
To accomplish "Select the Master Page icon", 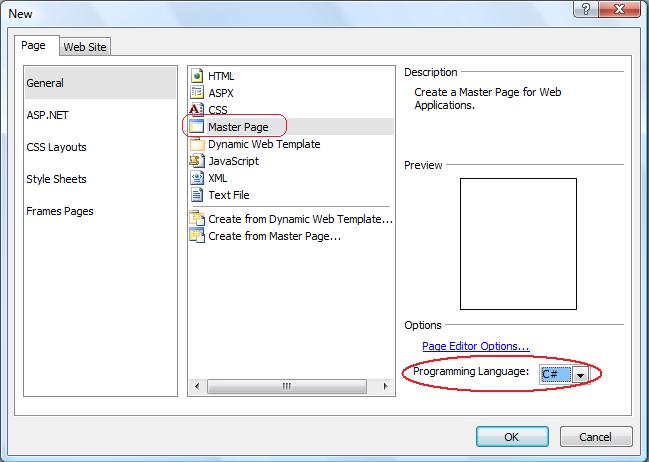I will pos(196,127).
